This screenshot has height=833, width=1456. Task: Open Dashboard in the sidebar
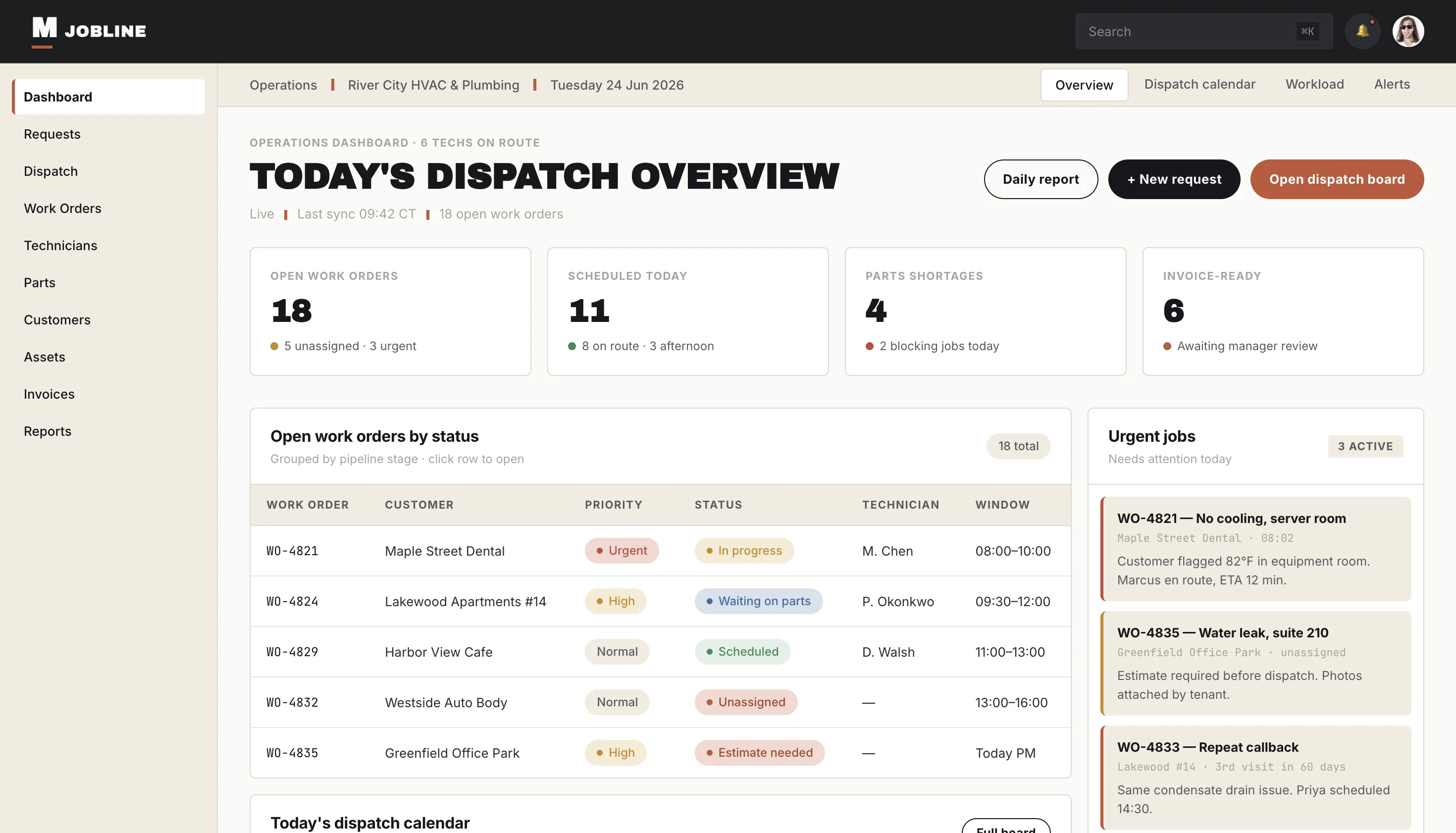click(x=108, y=97)
